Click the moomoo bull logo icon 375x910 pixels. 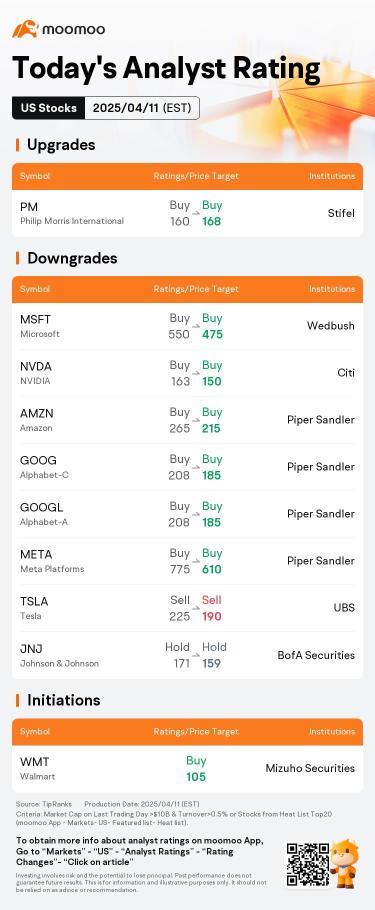[26, 28]
